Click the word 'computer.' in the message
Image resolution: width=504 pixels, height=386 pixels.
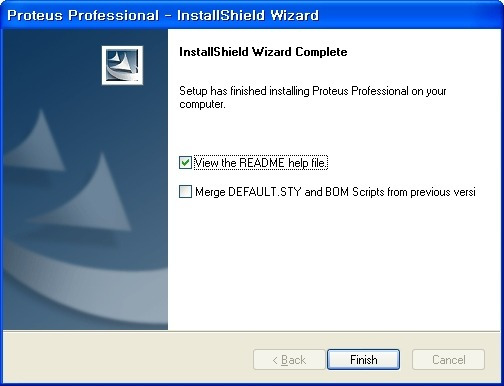(x=202, y=104)
